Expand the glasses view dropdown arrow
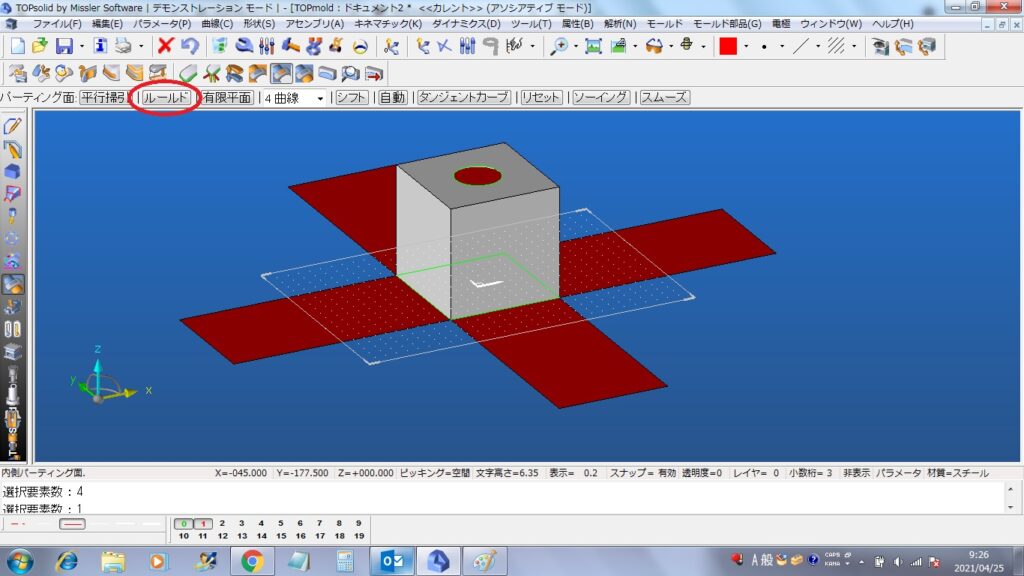 (671, 46)
